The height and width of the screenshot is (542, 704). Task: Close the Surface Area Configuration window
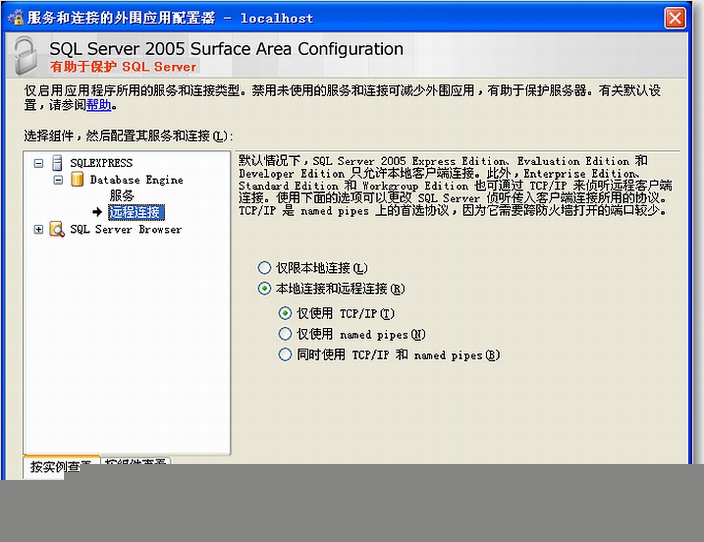pyautogui.click(x=675, y=18)
